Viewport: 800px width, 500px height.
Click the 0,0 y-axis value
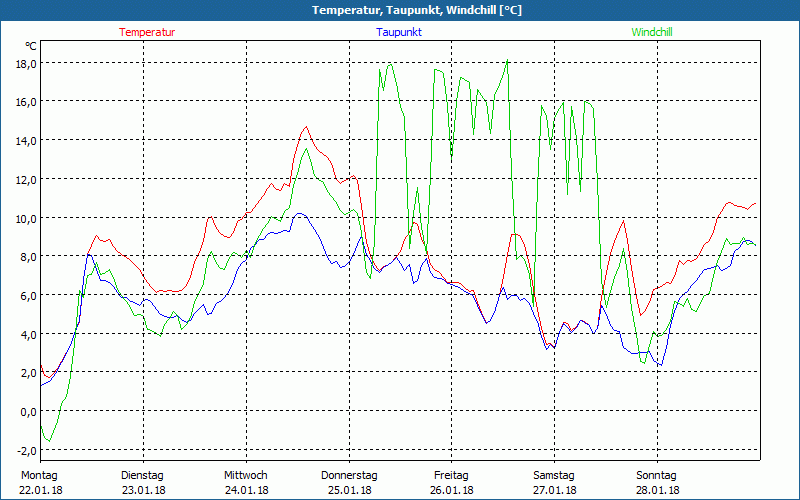coord(28,411)
